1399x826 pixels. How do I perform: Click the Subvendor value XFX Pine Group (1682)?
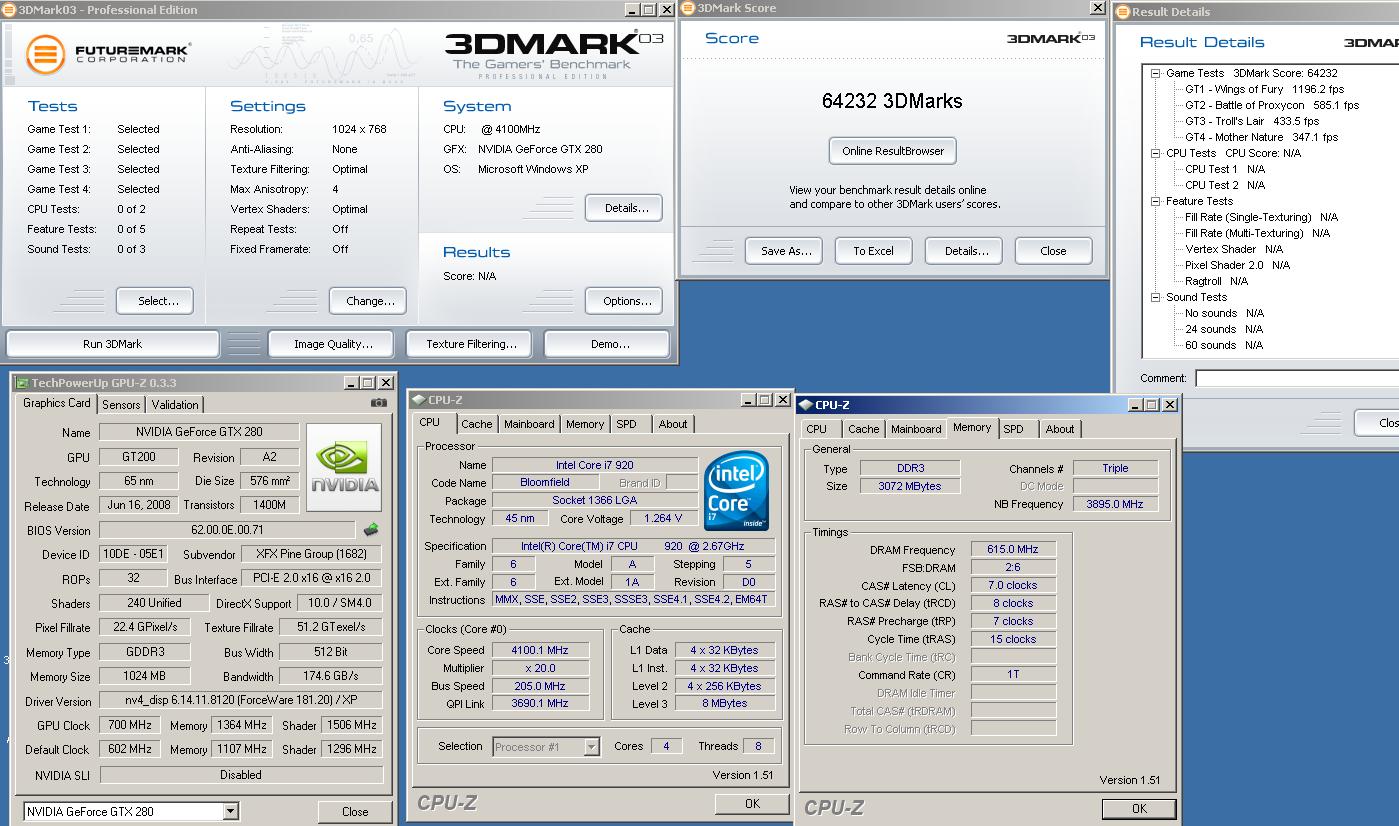pos(312,554)
